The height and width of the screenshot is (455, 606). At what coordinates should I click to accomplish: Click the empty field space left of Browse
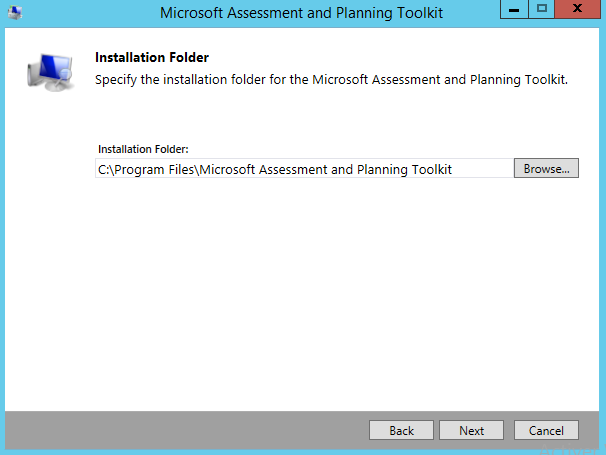point(485,169)
